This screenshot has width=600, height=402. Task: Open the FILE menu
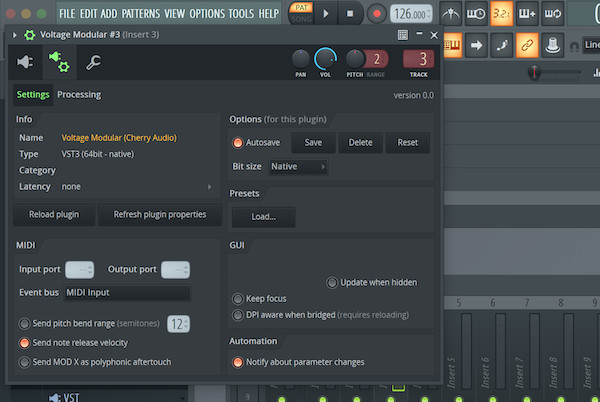tap(67, 14)
